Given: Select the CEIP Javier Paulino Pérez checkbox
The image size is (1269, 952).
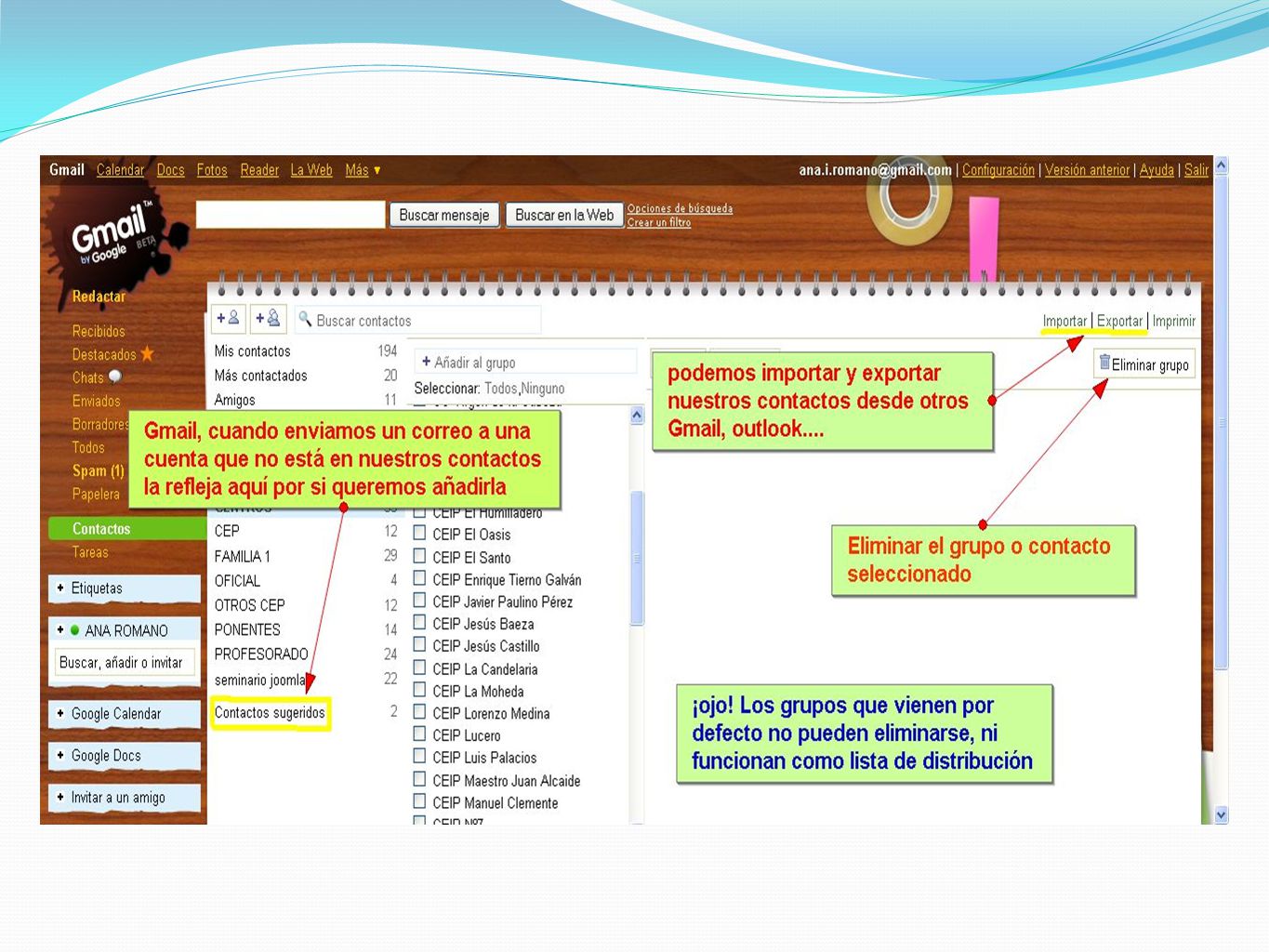Looking at the screenshot, I should pyautogui.click(x=420, y=601).
